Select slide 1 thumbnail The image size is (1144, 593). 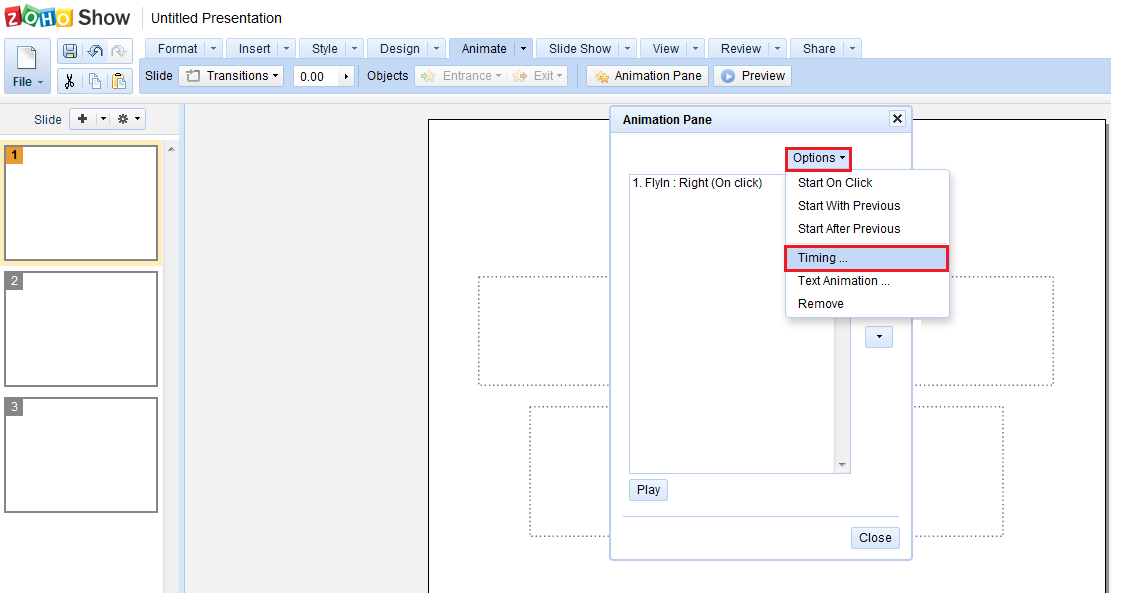(81, 203)
